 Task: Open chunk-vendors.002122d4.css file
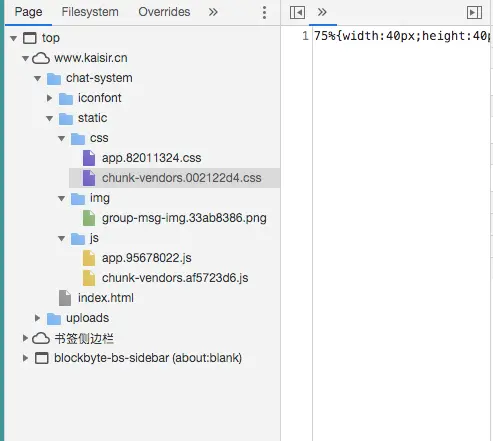point(181,178)
